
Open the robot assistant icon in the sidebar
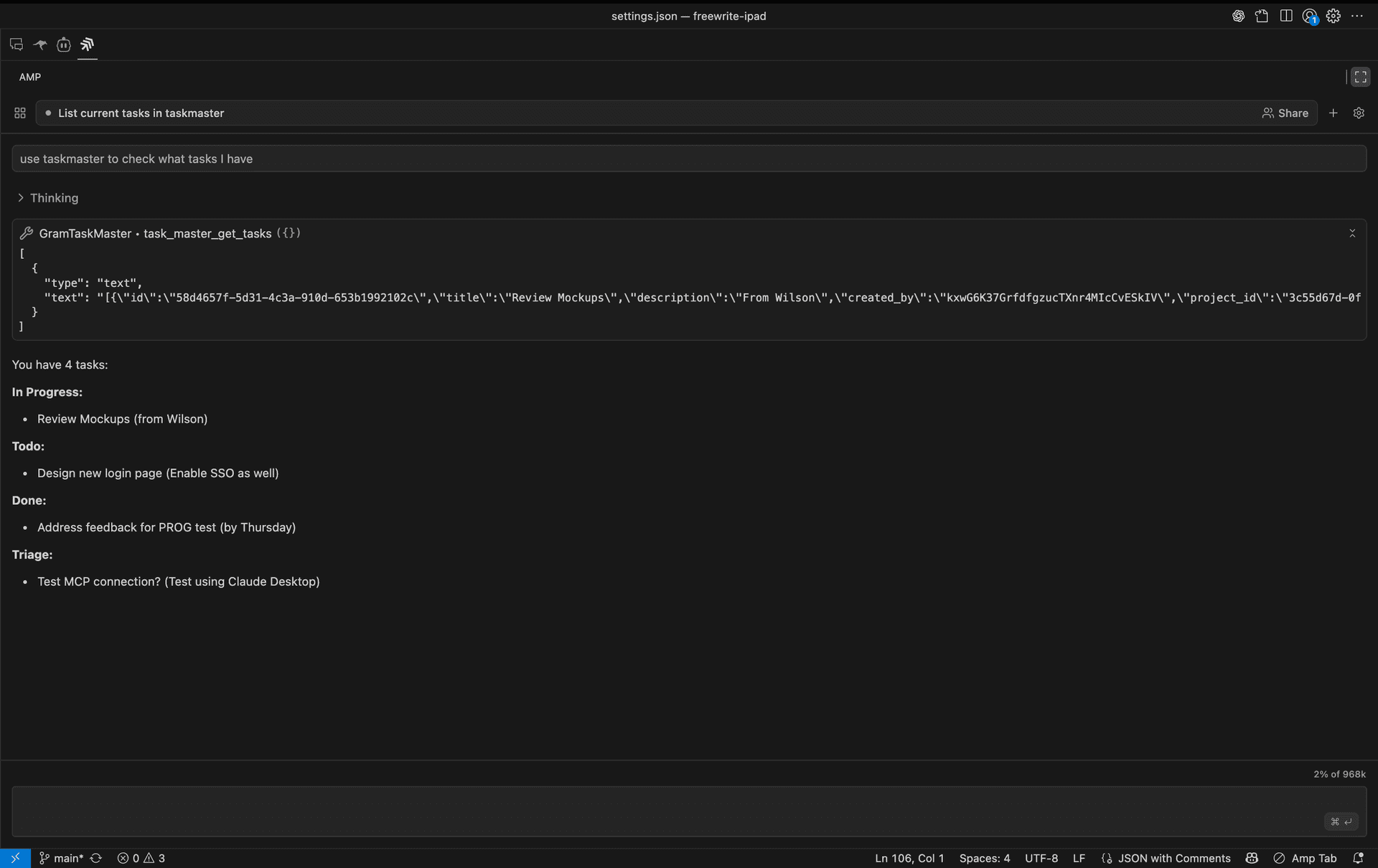tap(63, 44)
